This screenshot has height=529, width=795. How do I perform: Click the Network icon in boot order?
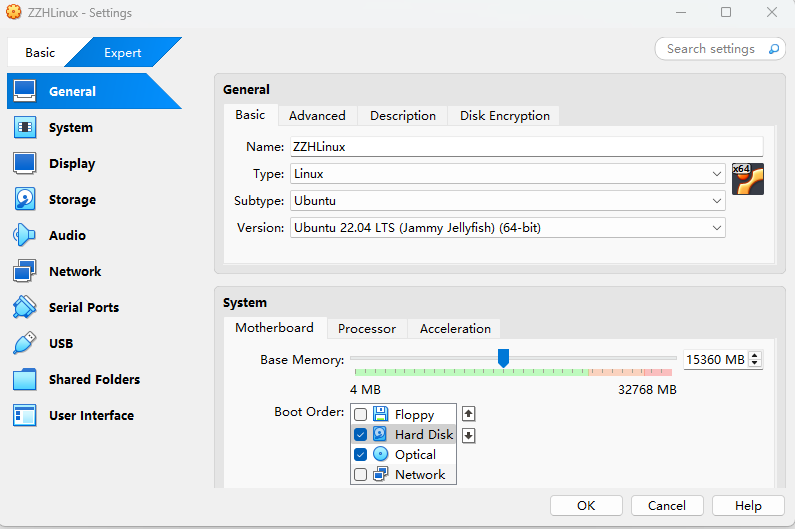tap(380, 474)
